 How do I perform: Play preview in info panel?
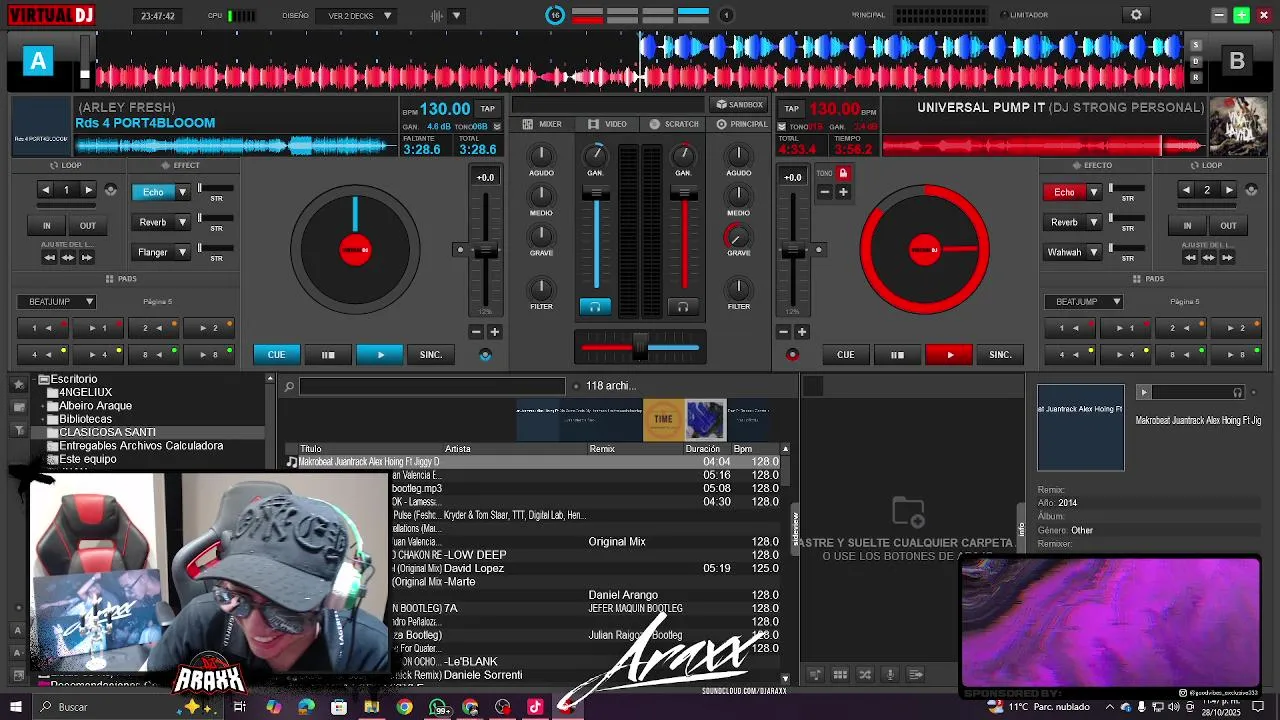coord(1144,392)
